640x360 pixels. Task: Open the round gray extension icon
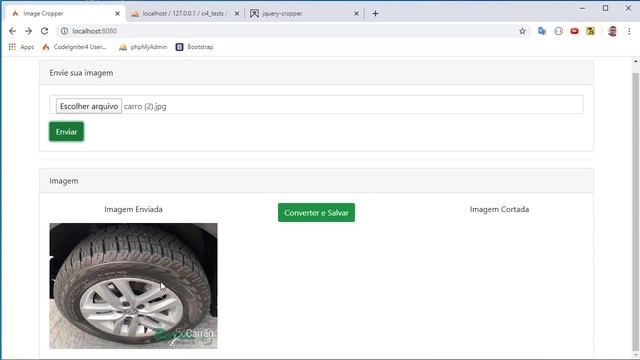[x=558, y=31]
